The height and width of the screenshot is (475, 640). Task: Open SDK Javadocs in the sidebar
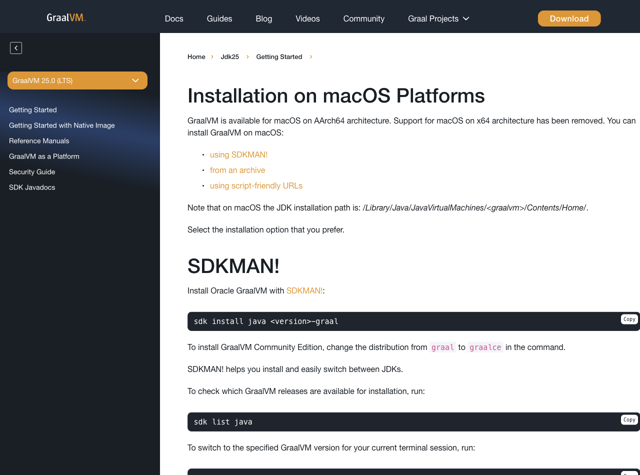[32, 187]
